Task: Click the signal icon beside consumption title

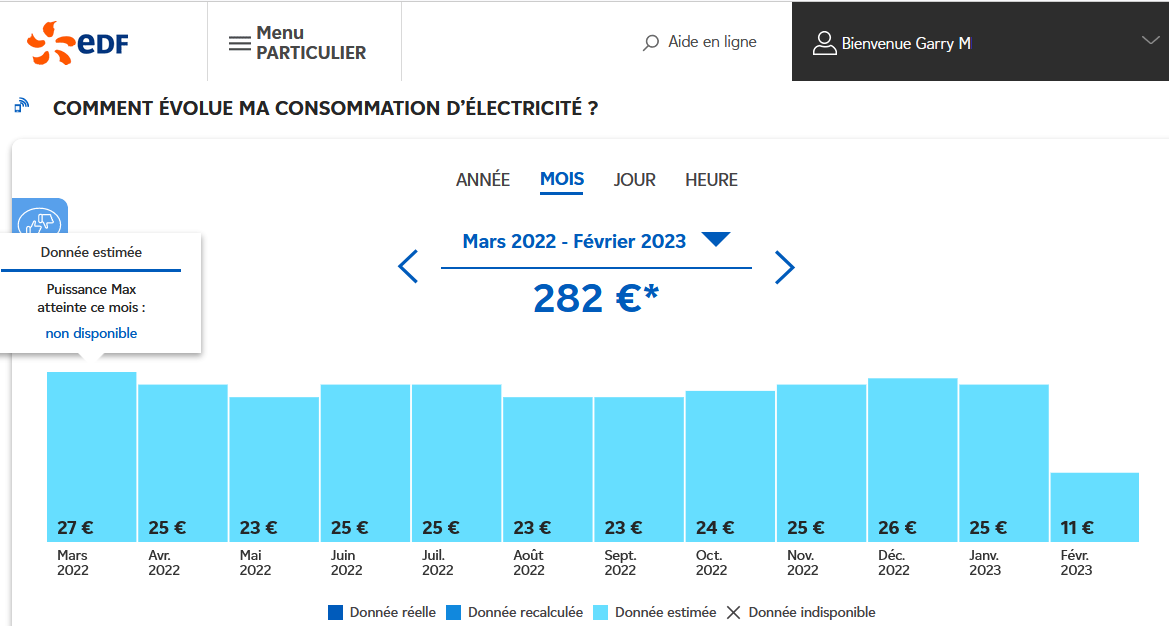Action: (x=22, y=106)
